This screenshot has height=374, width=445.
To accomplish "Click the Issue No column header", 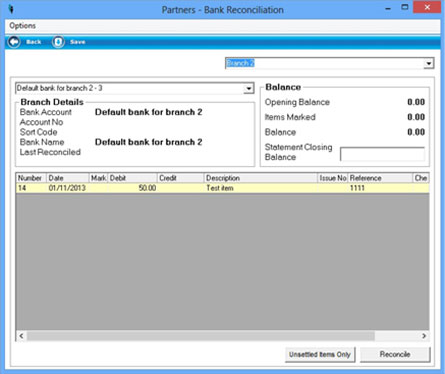I will [333, 178].
